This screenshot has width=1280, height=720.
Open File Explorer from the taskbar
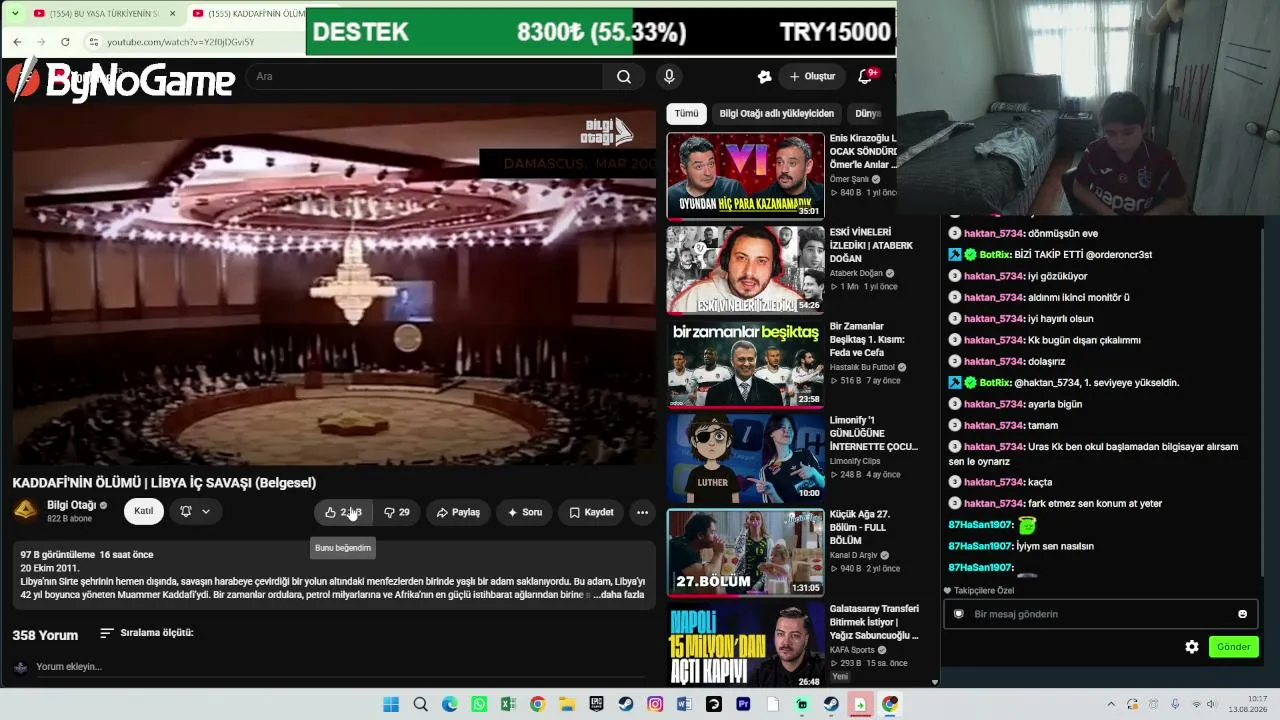coord(567,704)
